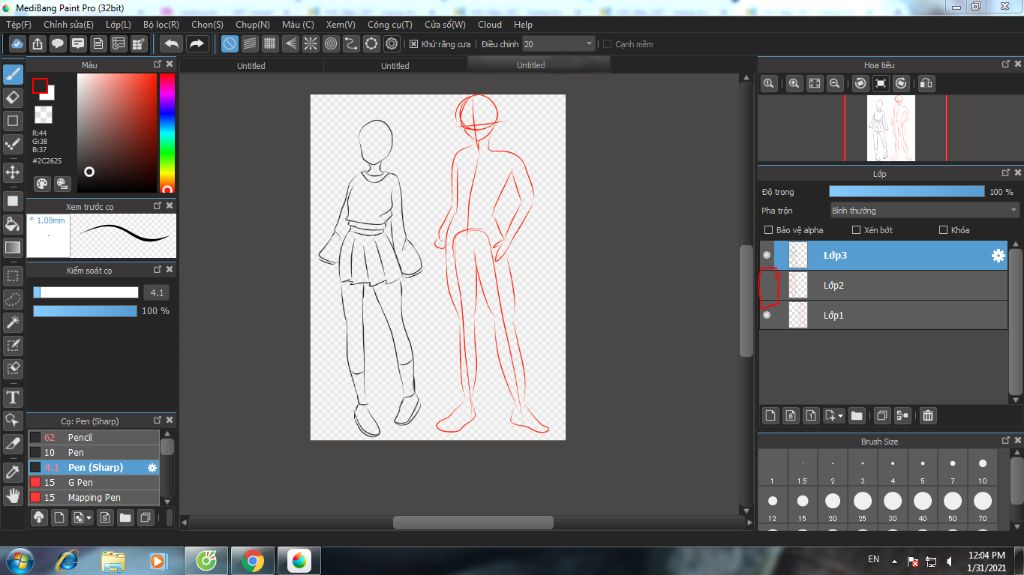
Task: Check the Khóa lock option
Action: point(943,230)
